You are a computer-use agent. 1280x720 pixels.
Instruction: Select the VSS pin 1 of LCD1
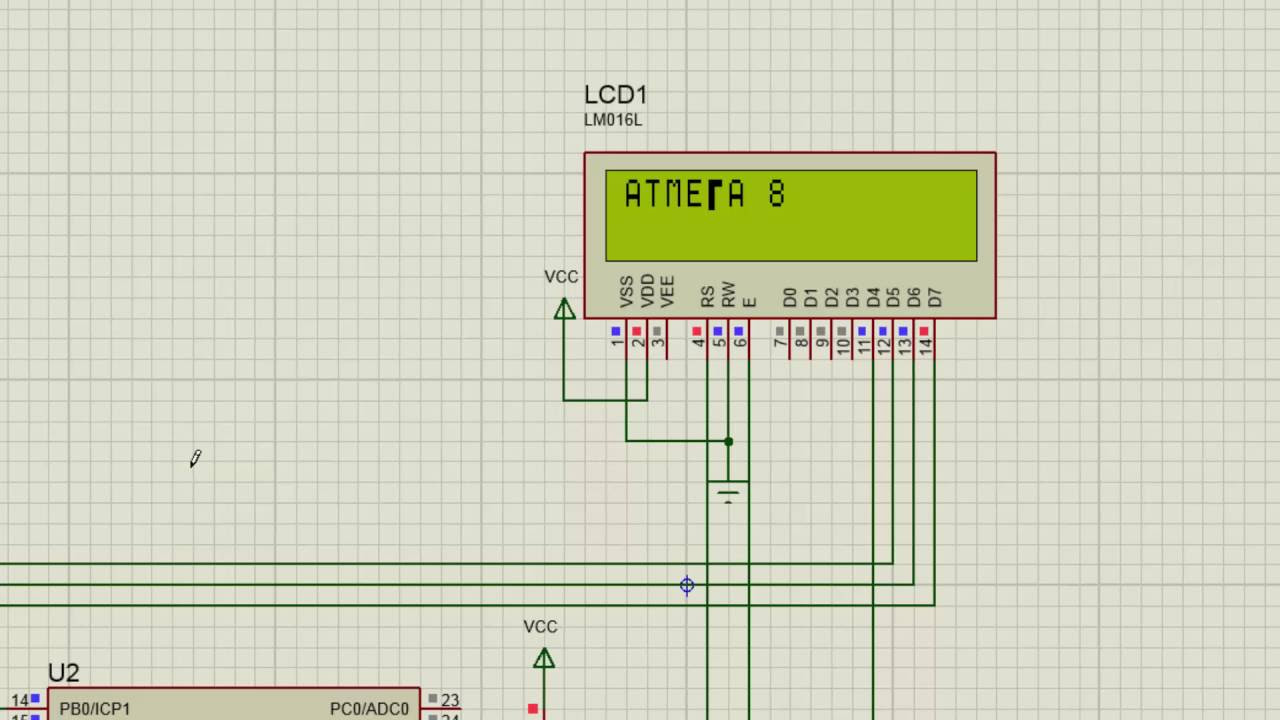coord(626,338)
